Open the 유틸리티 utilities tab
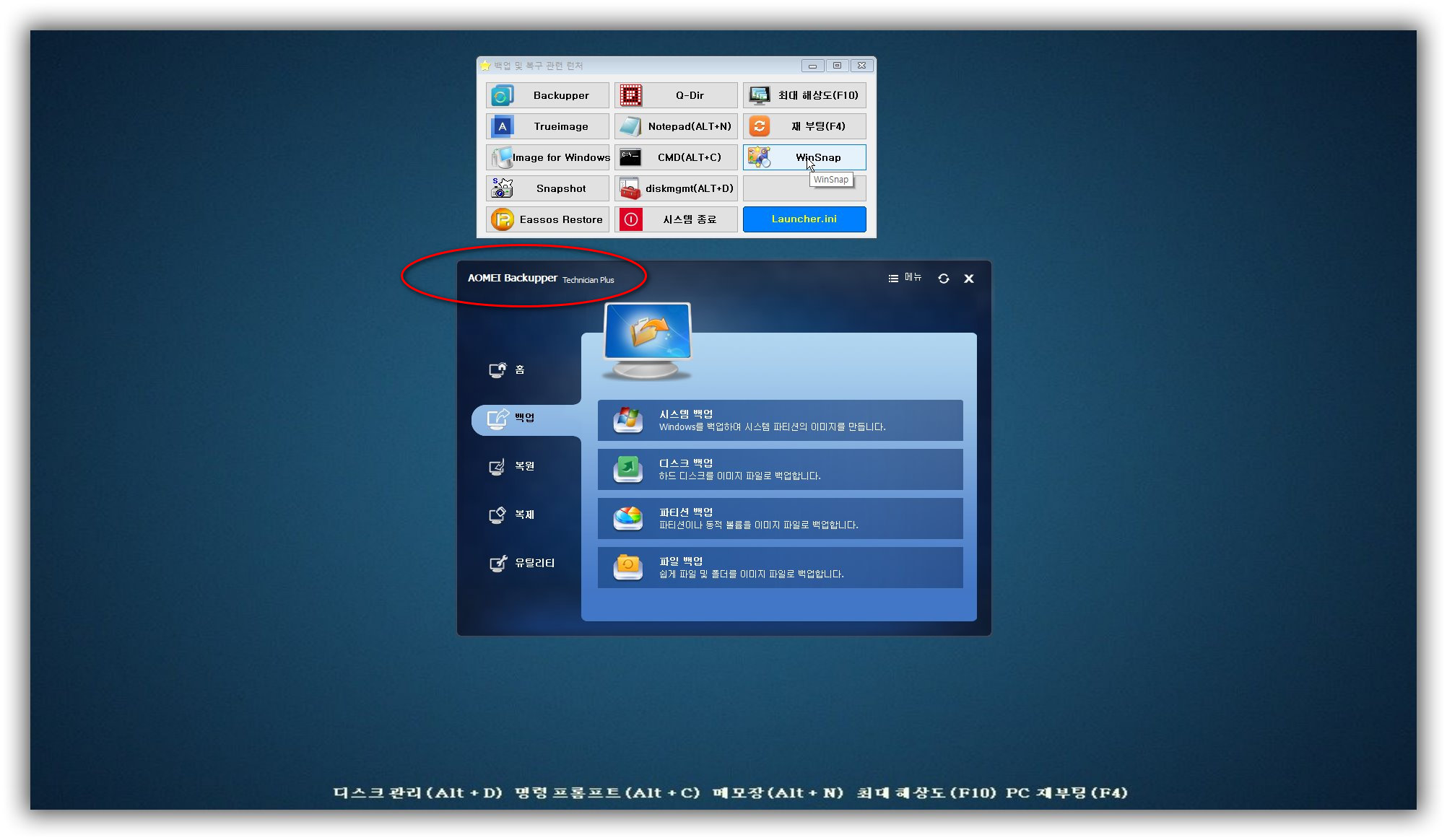The width and height of the screenshot is (1447, 840). (535, 563)
